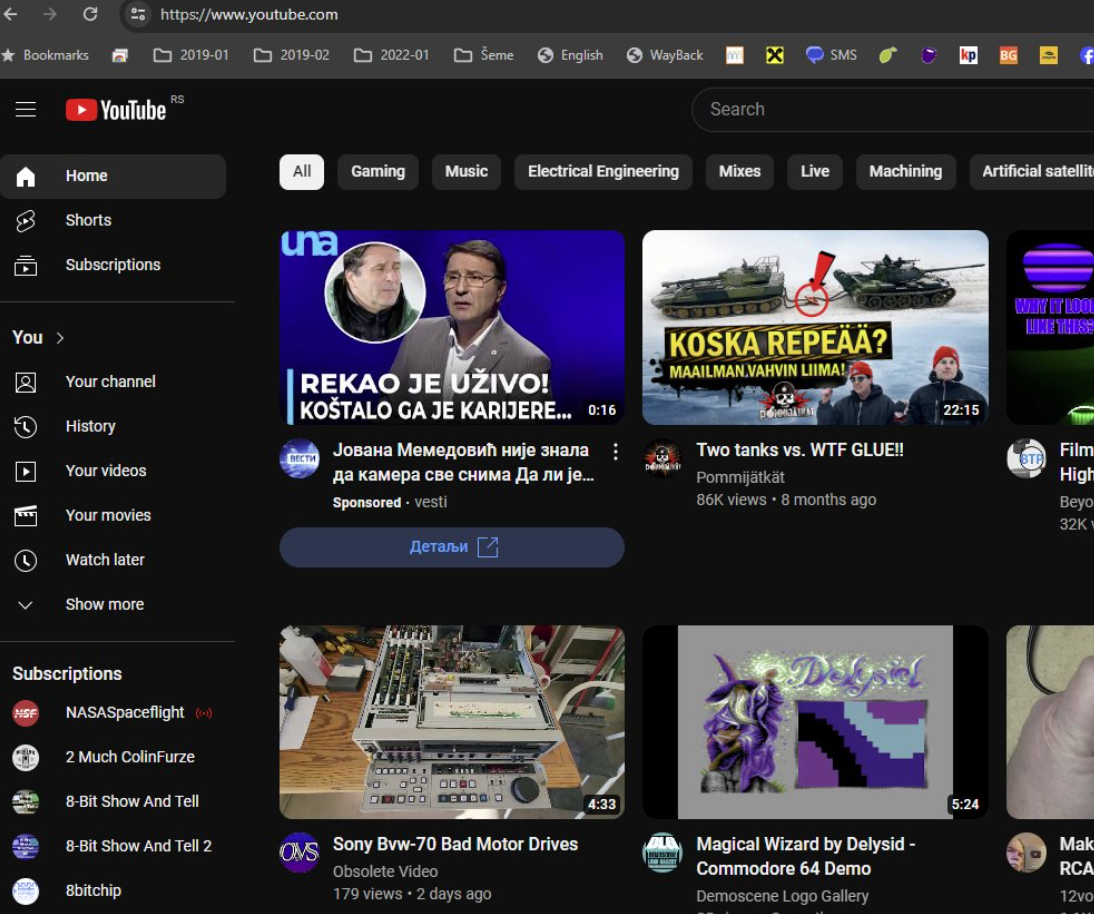Open Magical Wizard by Delysid title
This screenshot has height=914, width=1094.
[x=806, y=856]
